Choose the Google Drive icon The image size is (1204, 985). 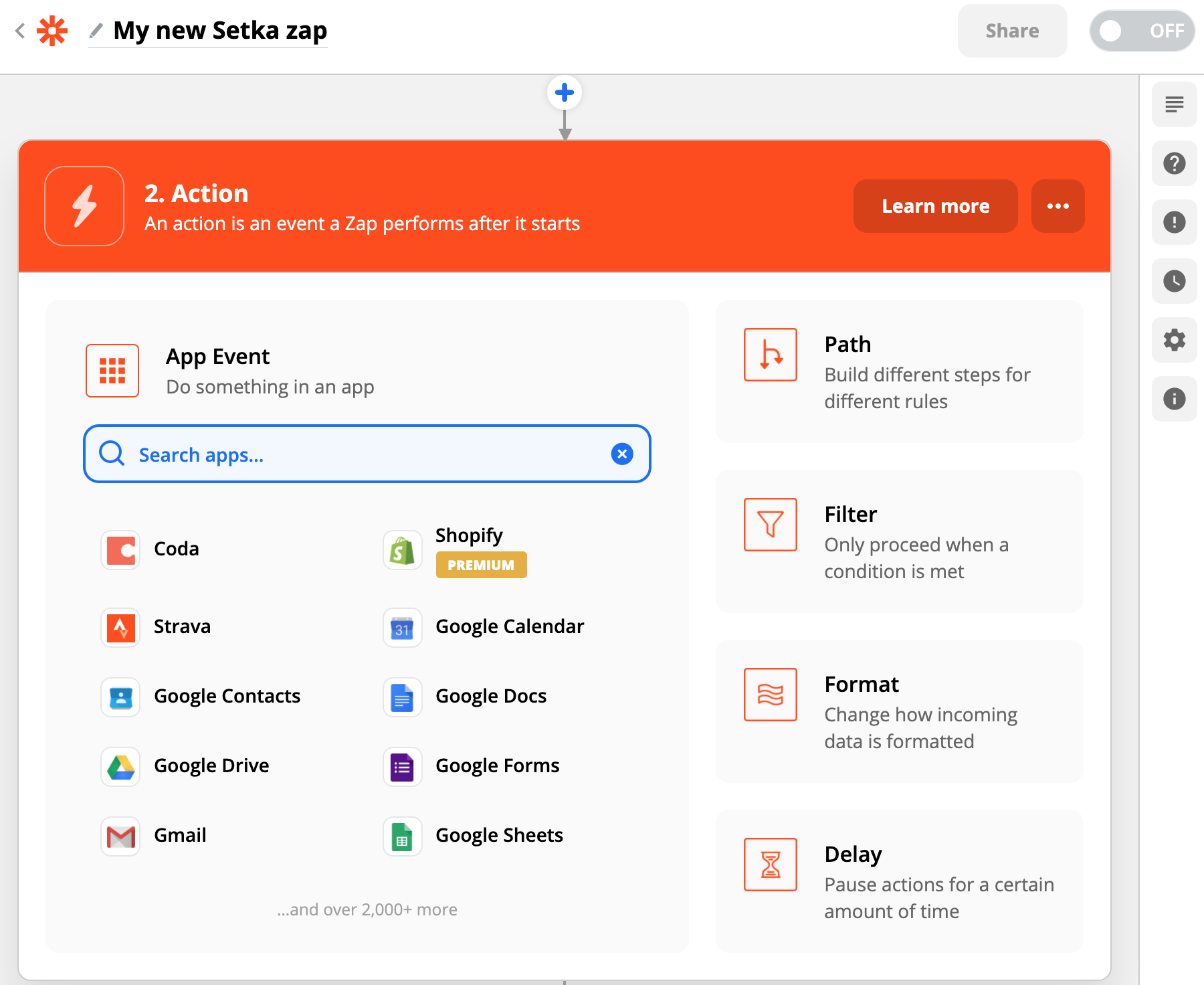tap(120, 767)
